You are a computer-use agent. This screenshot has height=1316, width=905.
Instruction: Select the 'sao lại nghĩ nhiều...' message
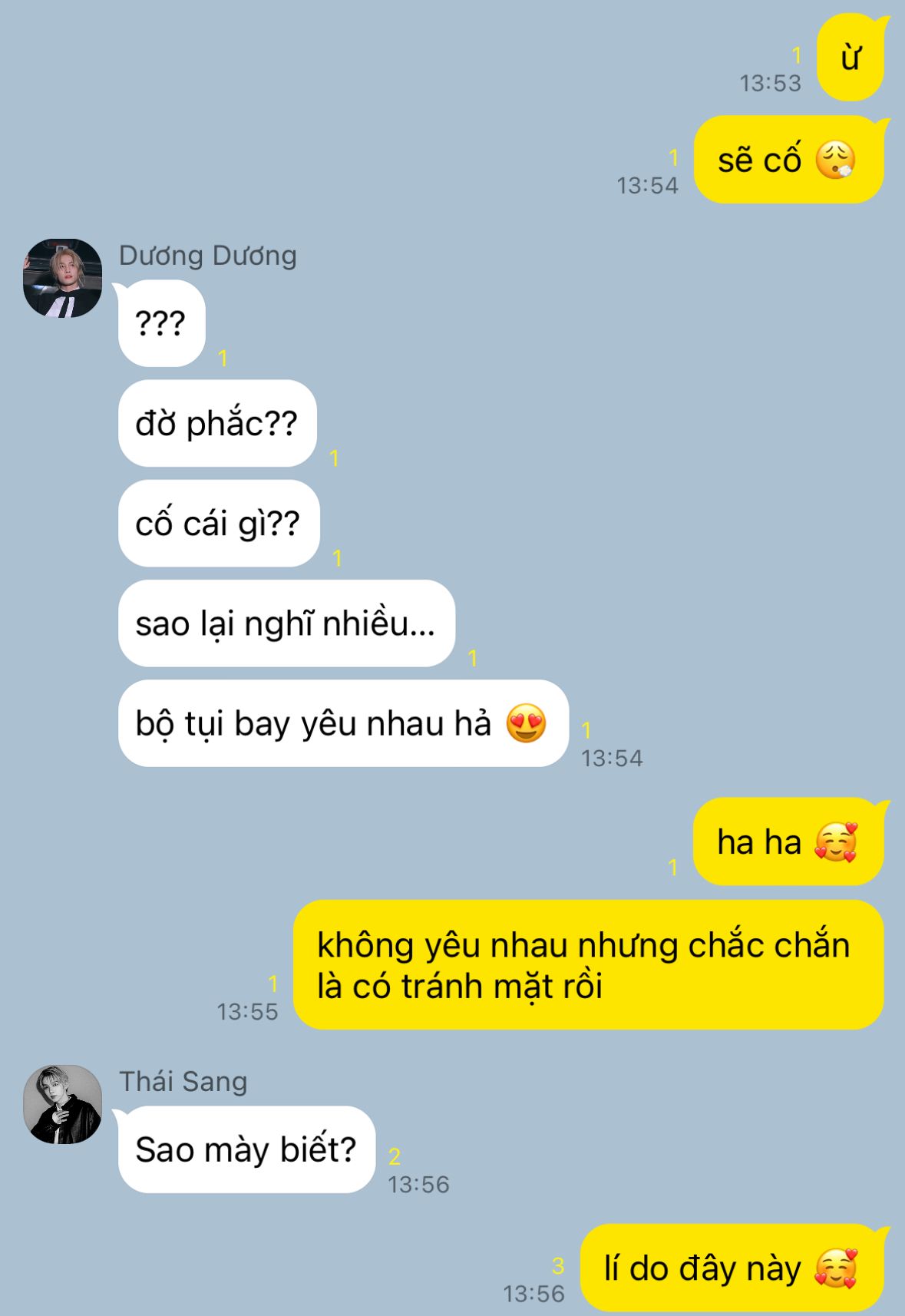(x=286, y=623)
